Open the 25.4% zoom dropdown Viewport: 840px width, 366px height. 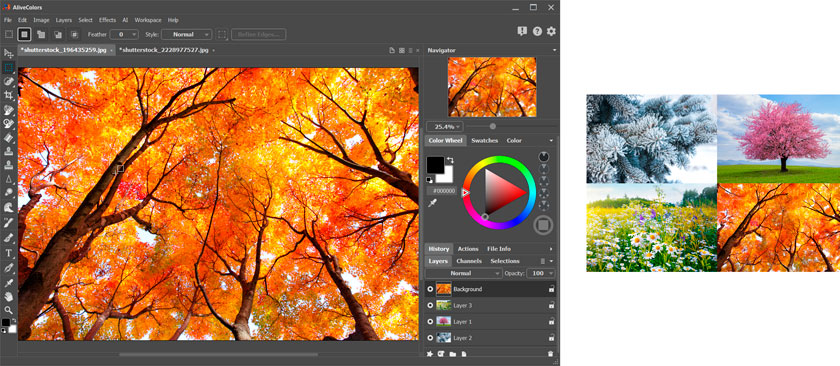coord(445,127)
